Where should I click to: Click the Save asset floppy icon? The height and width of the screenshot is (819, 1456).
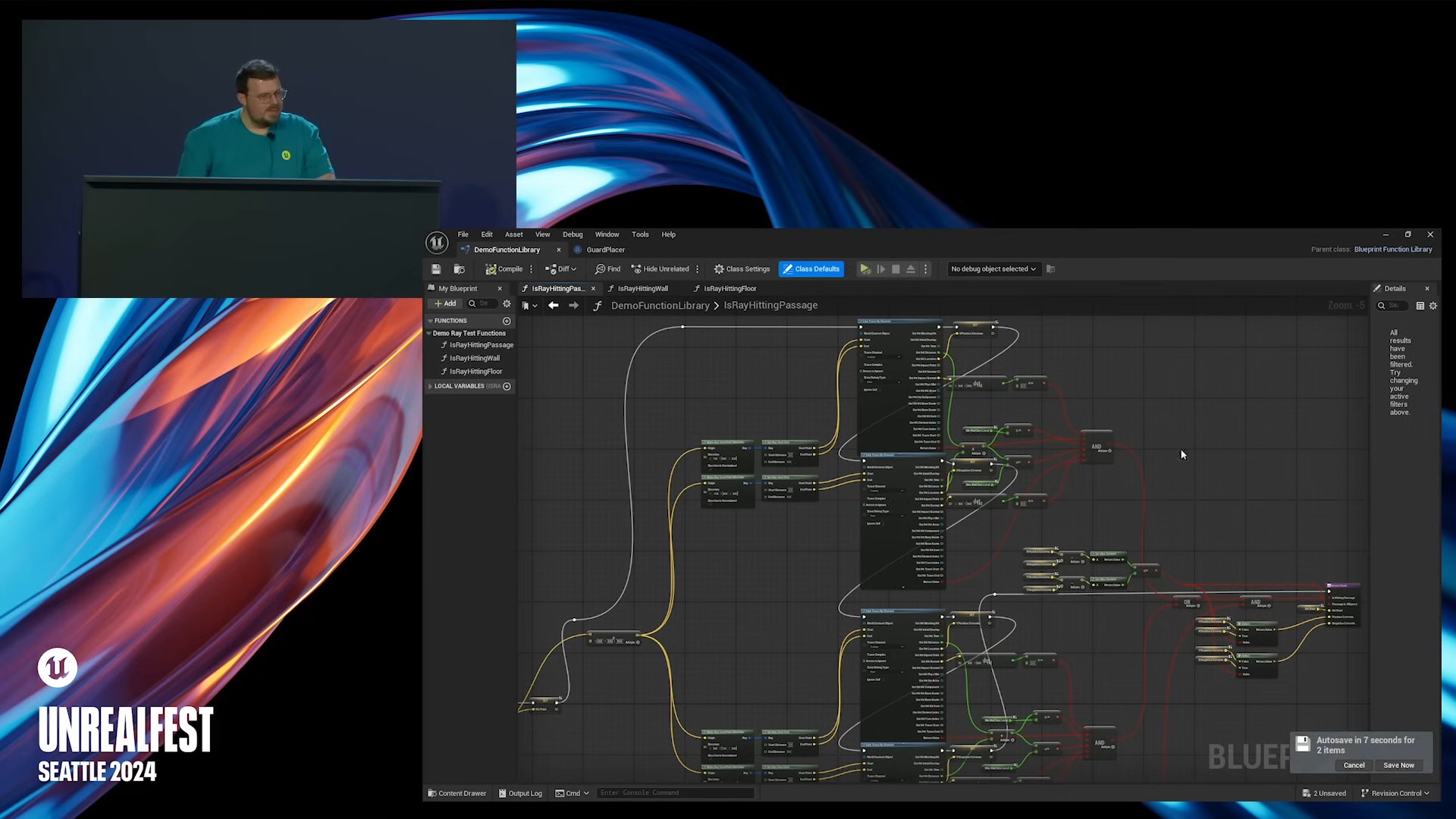(x=436, y=269)
